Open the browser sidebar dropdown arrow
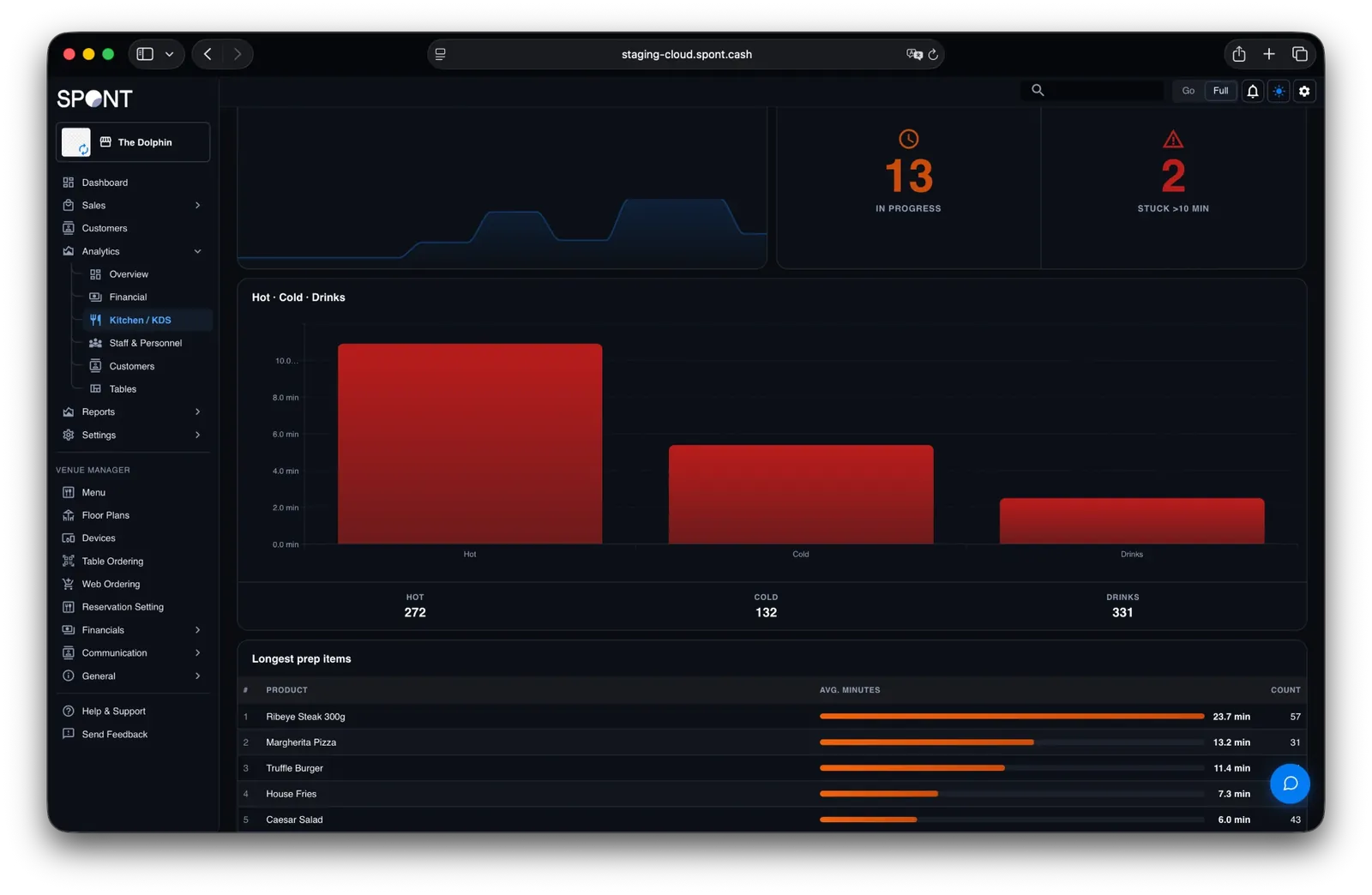Image resolution: width=1372 pixels, height=895 pixels. [x=170, y=54]
